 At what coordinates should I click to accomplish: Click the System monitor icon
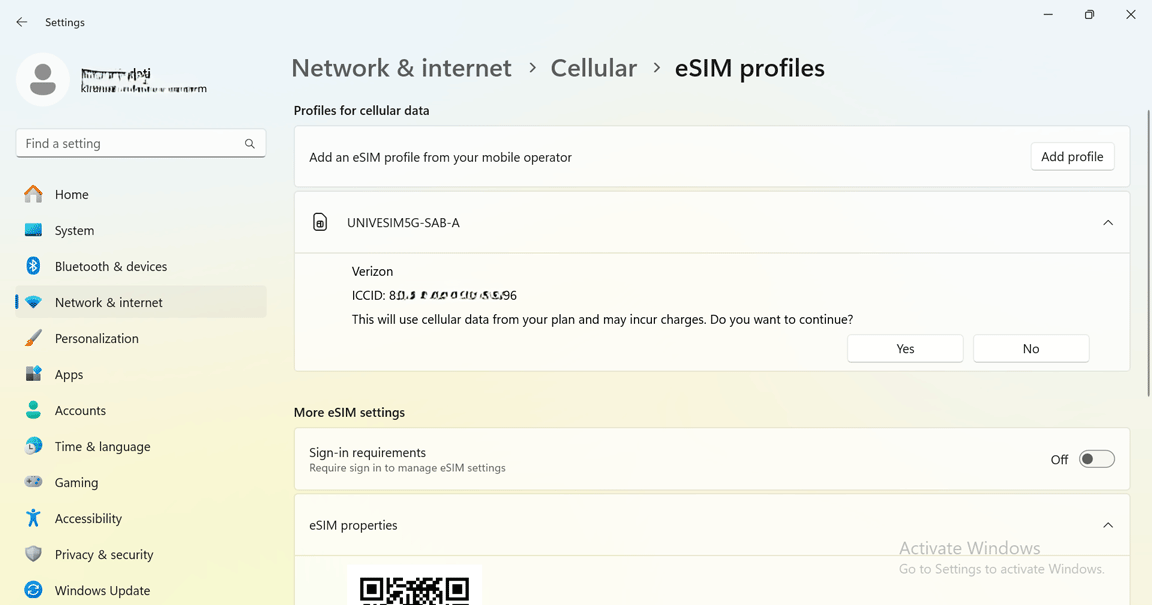pyautogui.click(x=33, y=230)
